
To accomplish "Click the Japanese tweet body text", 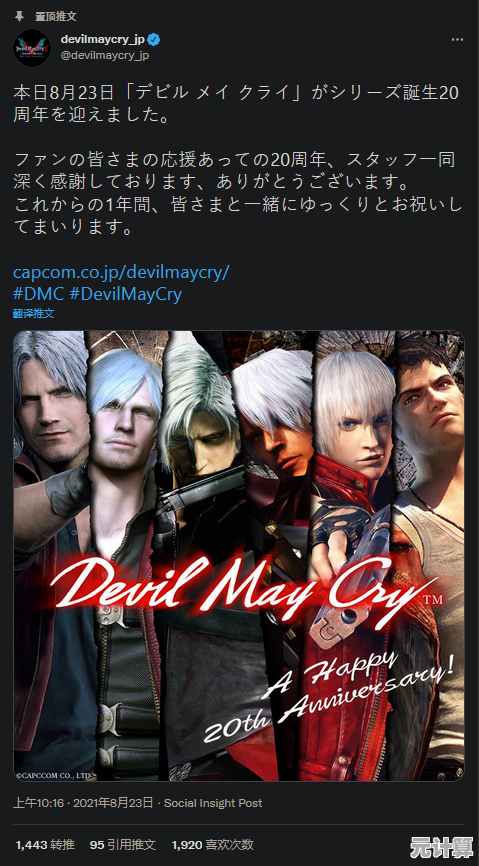I will (x=238, y=160).
